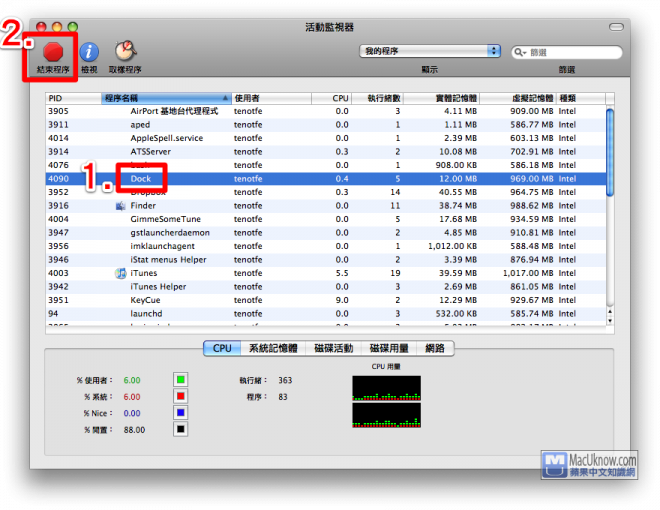Select the AppleSpell.service row
Screen dimensions: 660x510
point(326,138)
